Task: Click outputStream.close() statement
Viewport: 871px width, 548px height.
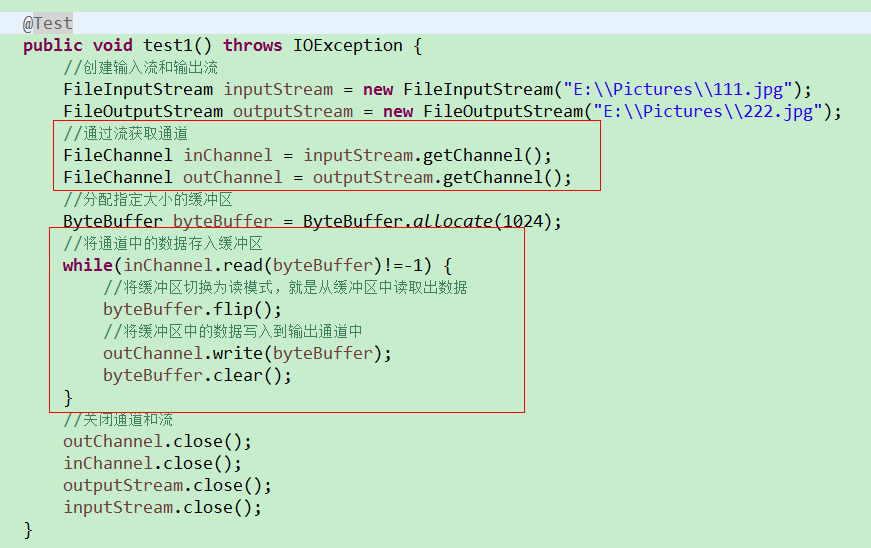Action: coord(167,485)
